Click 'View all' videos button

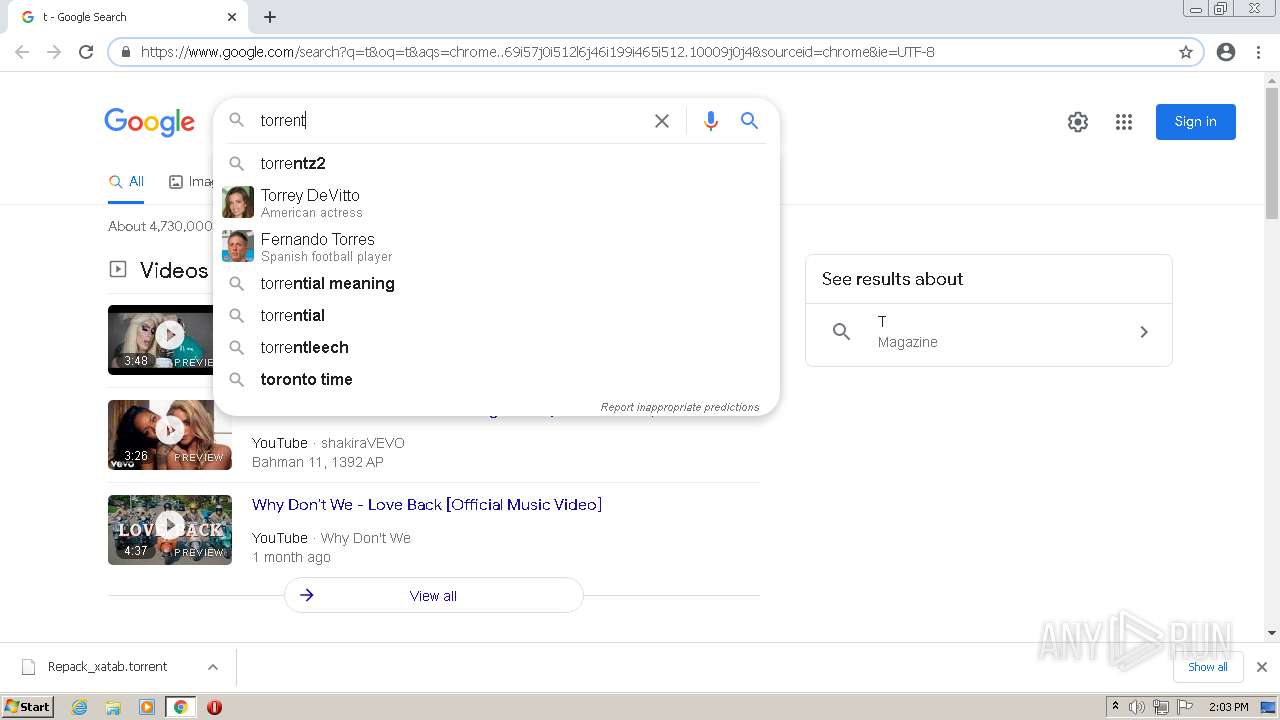click(433, 595)
